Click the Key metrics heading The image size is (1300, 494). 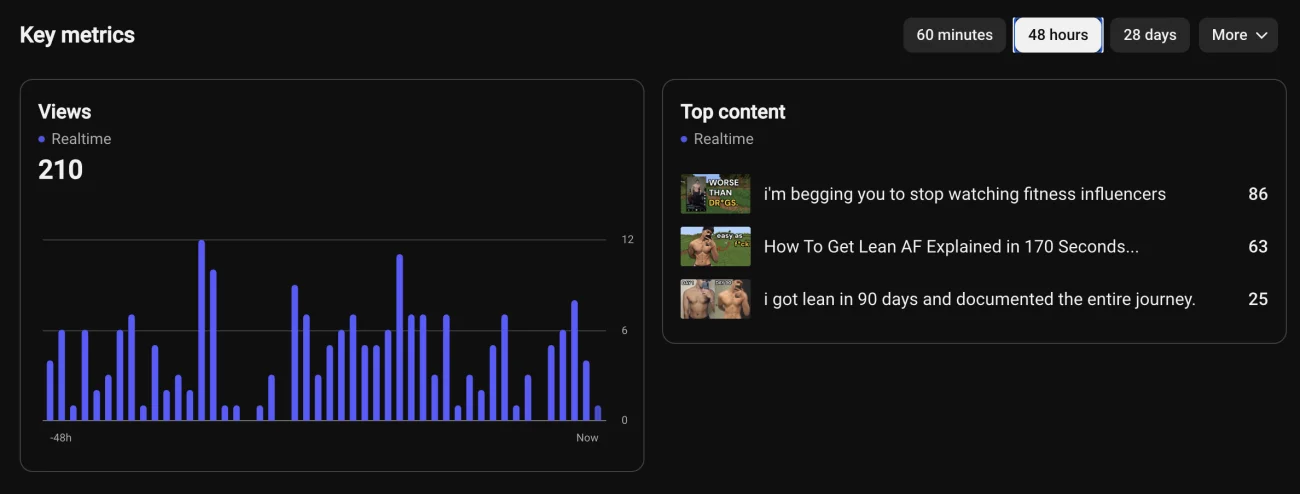[x=77, y=35]
